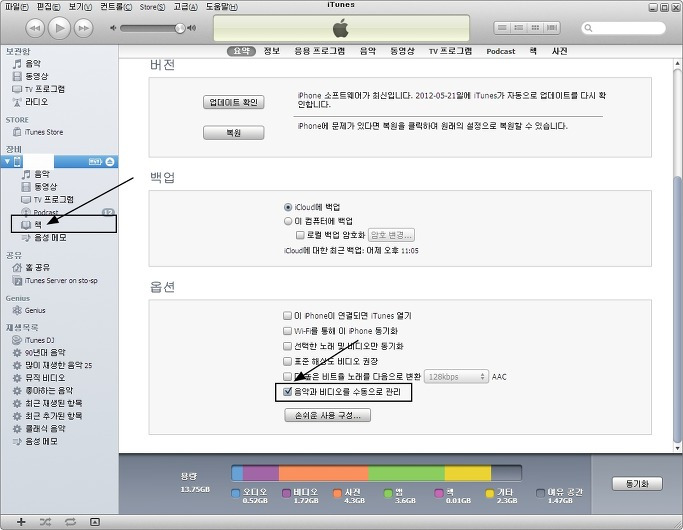
Task: Switch to the Podcast tab
Action: [500, 51]
